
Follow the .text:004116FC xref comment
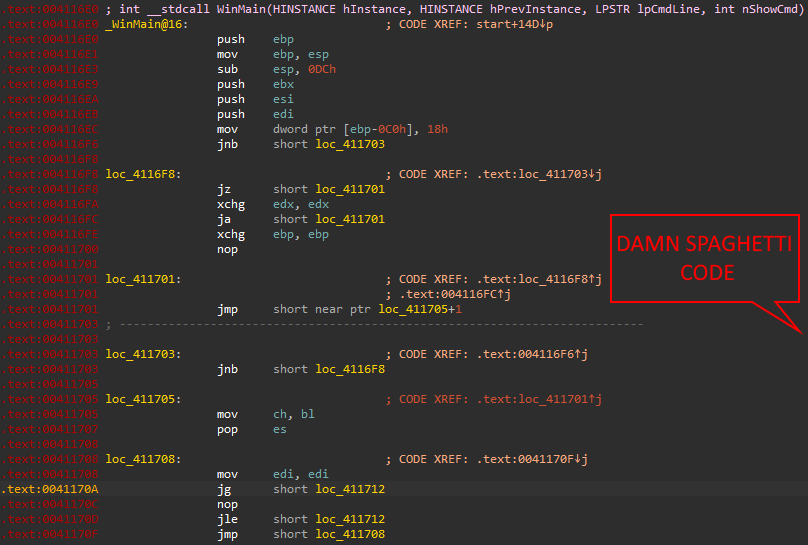click(455, 294)
